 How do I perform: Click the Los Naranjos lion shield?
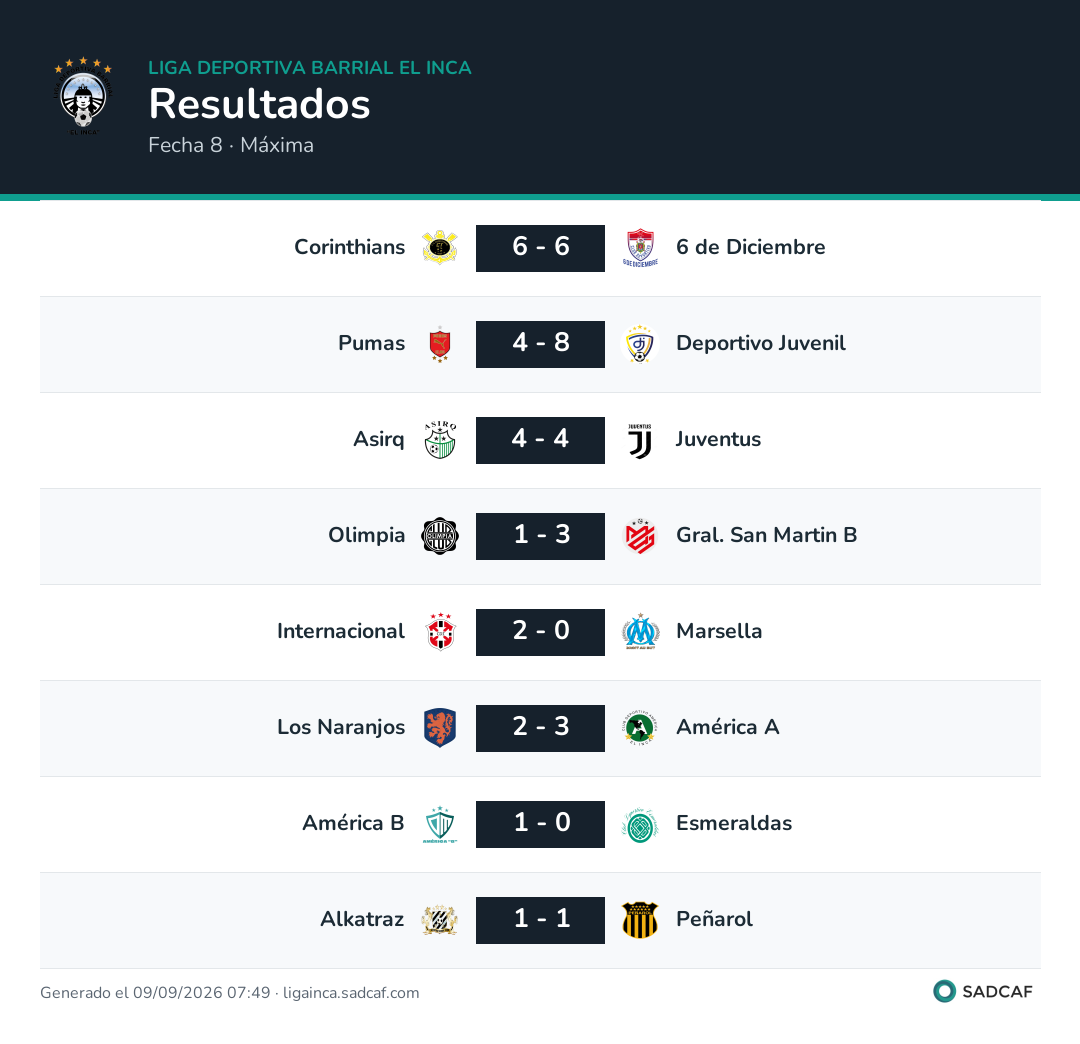coord(440,728)
